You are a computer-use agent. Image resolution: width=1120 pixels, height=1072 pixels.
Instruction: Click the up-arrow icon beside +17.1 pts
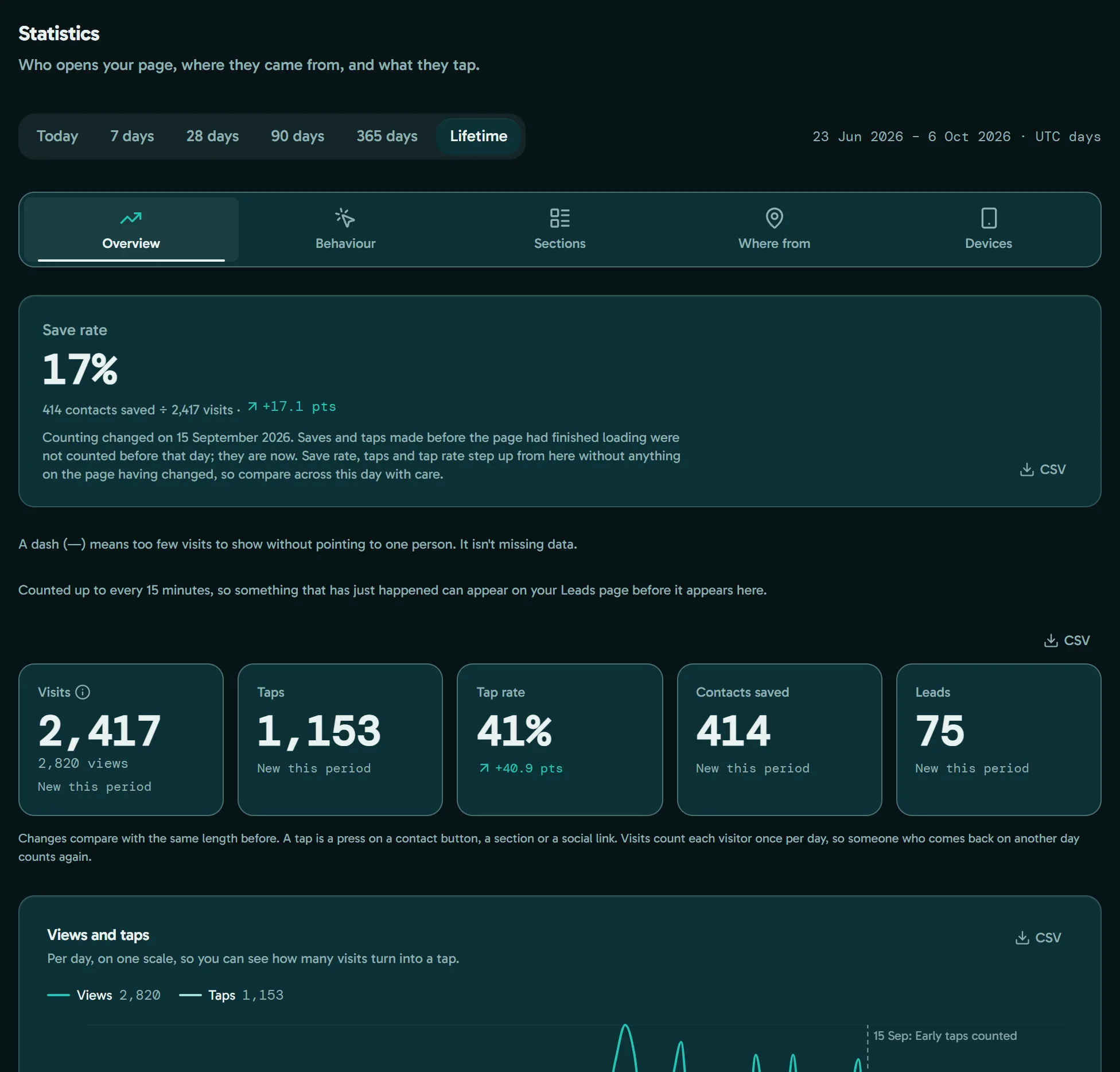252,406
